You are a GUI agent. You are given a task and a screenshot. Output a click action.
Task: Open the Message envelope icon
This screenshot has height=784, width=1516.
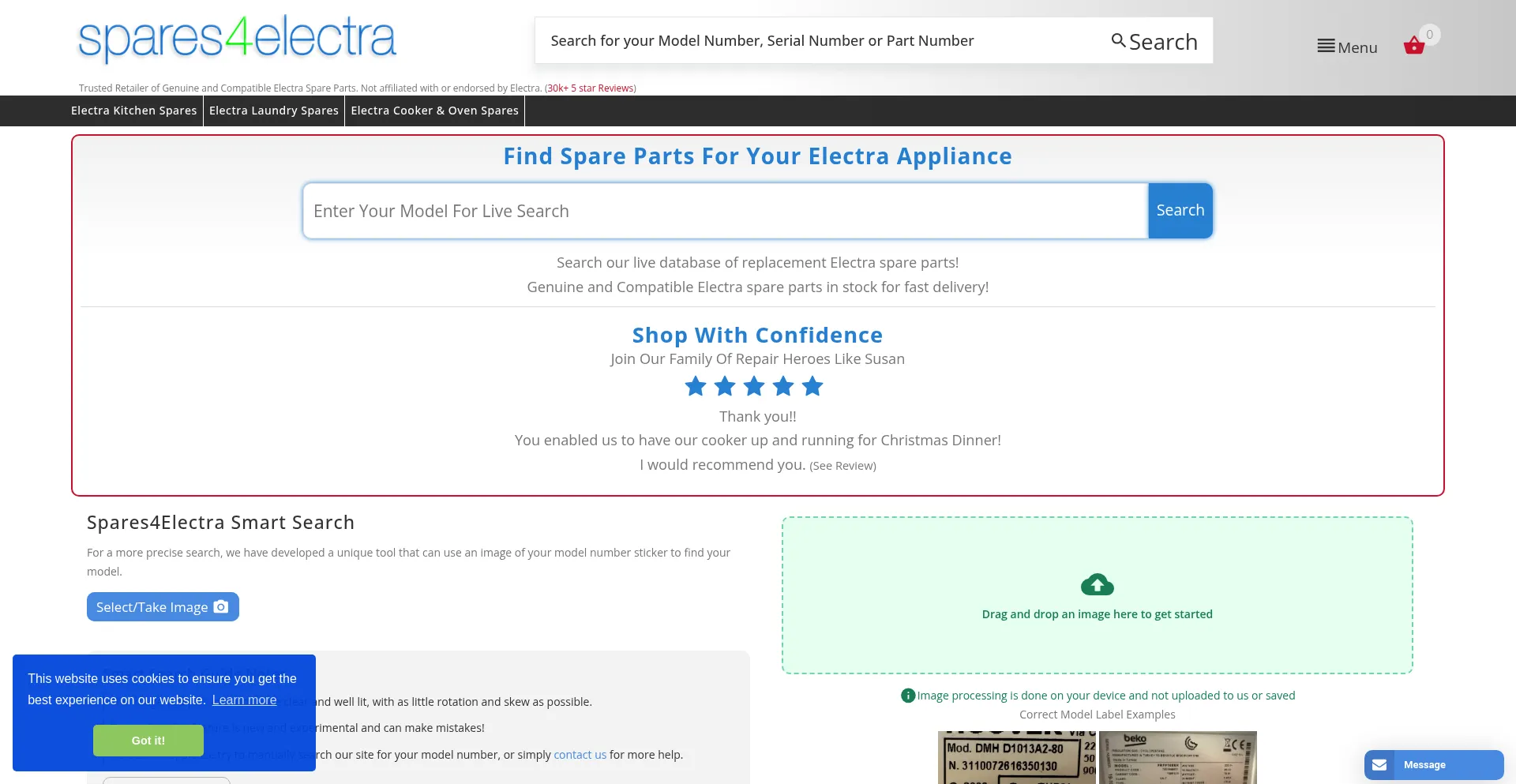click(1379, 765)
